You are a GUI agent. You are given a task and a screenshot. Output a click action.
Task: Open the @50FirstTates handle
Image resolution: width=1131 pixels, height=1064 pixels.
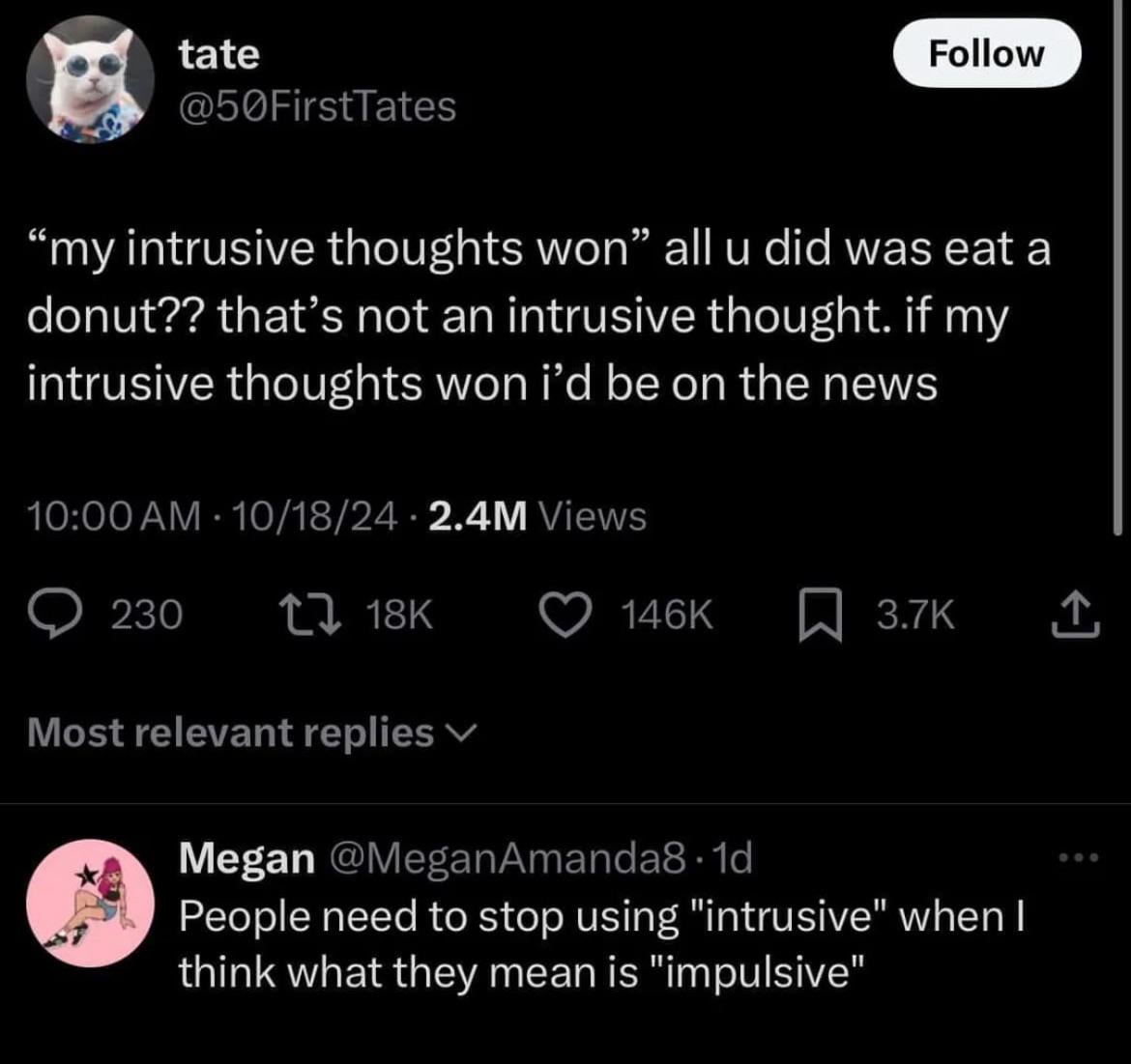click(x=317, y=106)
